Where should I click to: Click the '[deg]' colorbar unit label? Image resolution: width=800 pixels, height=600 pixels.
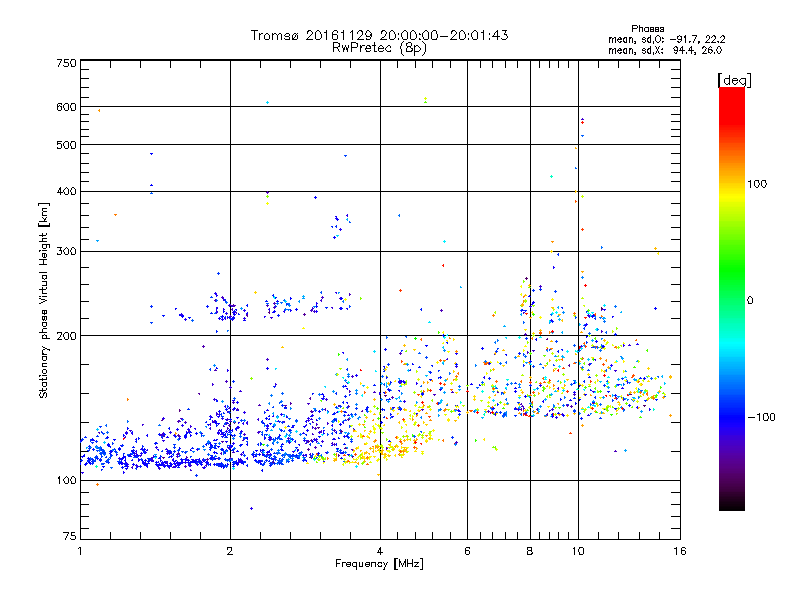pyautogui.click(x=734, y=80)
